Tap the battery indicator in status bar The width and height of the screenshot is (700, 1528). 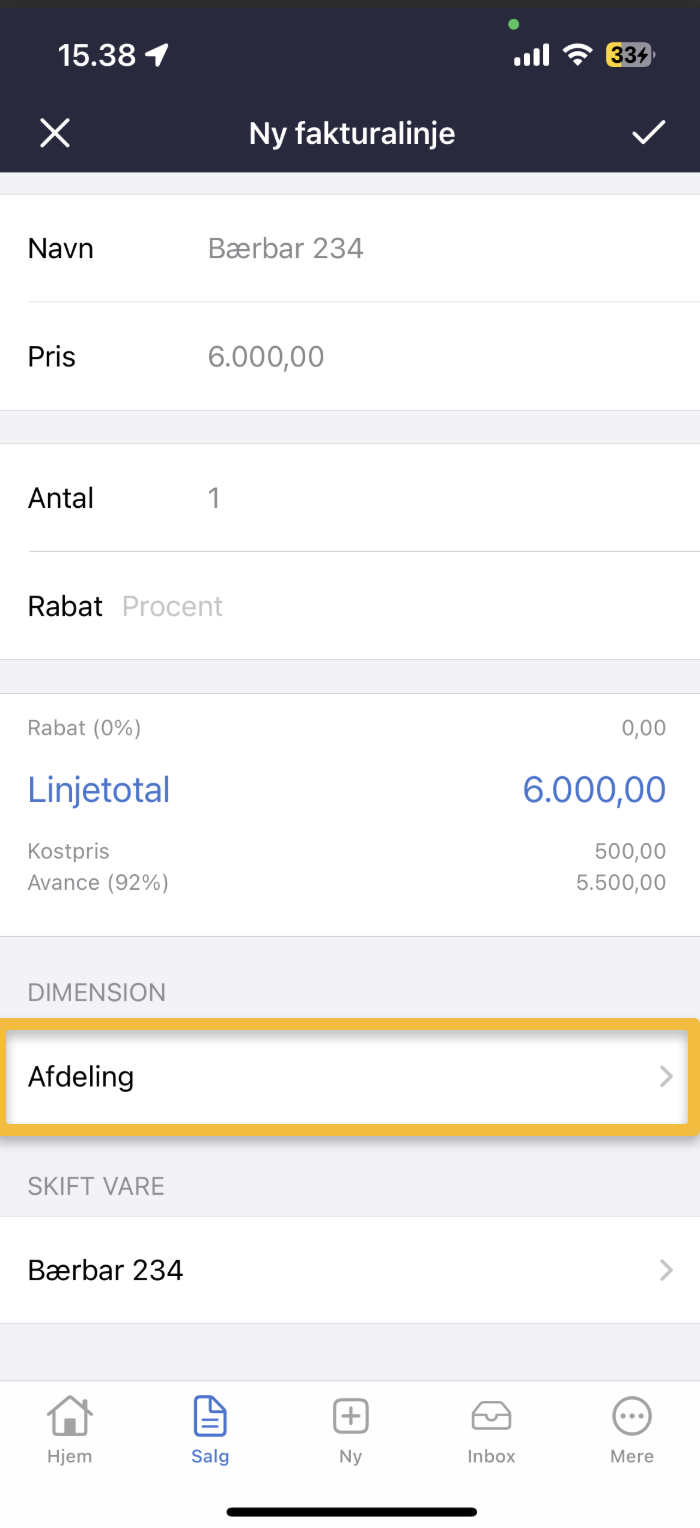629,55
